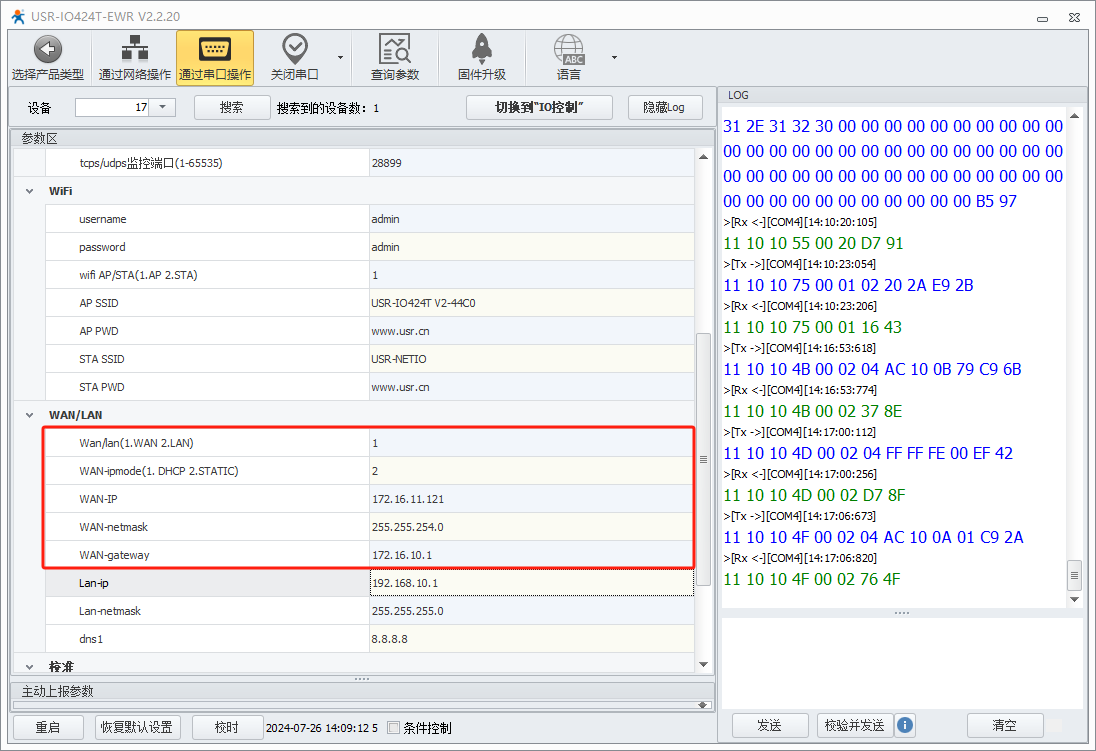Open 查询参数 query parameters icon
This screenshot has width=1096, height=751.
coord(395,49)
